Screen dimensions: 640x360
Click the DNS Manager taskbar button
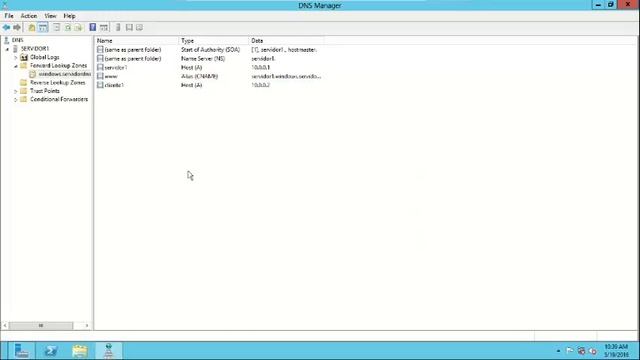pos(109,351)
